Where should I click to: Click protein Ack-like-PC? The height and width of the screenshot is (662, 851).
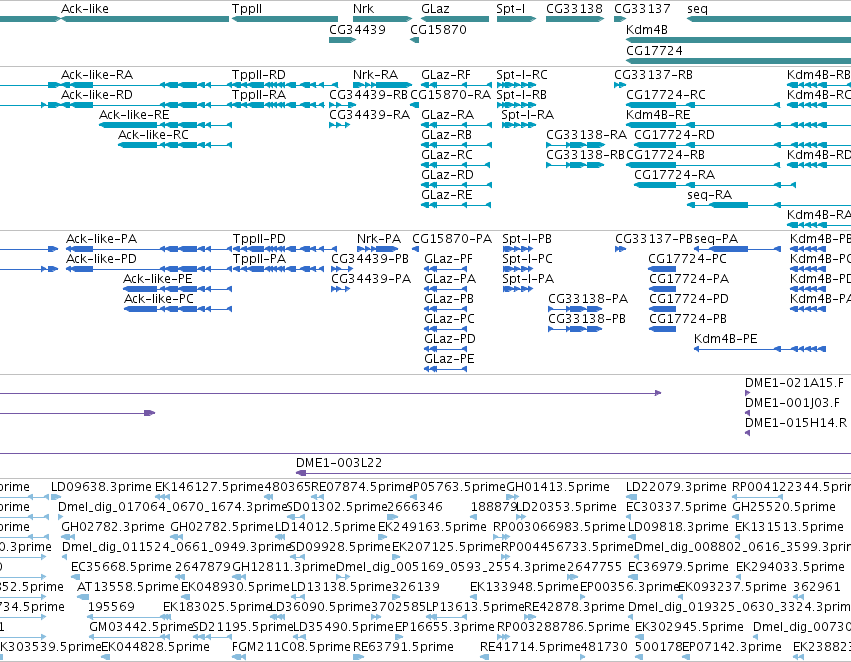158,299
